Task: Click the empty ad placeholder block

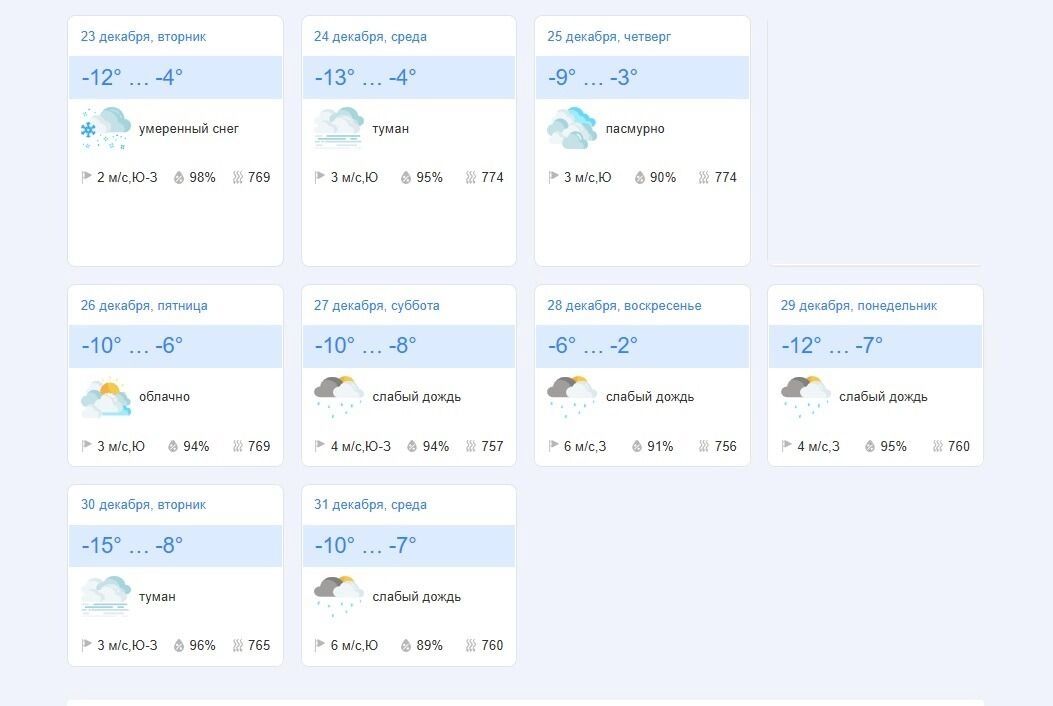Action: [875, 140]
